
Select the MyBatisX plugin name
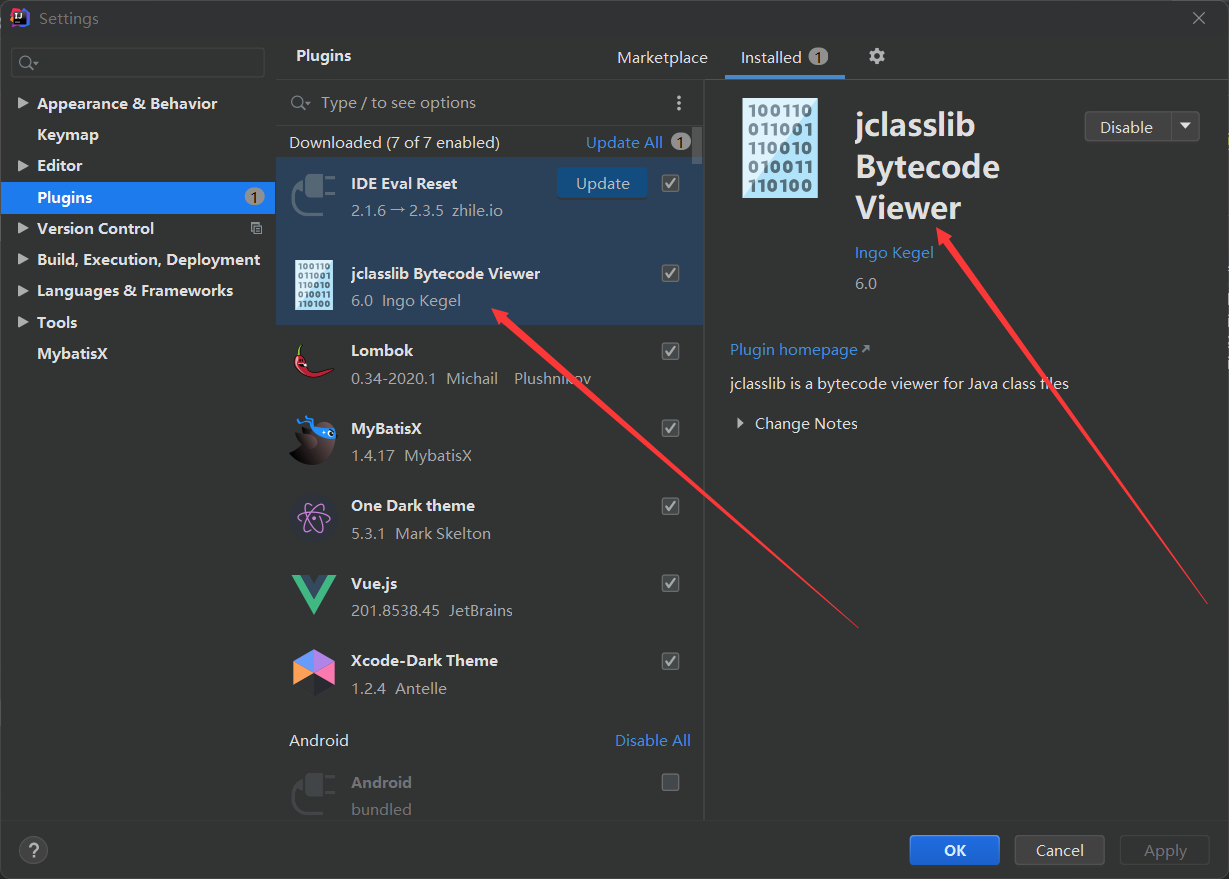point(386,428)
